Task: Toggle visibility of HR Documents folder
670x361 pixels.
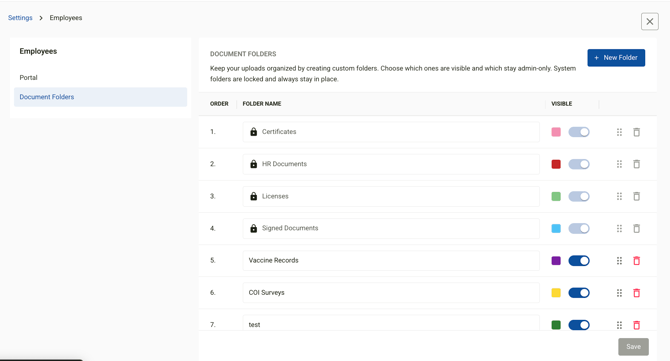Action: tap(579, 164)
